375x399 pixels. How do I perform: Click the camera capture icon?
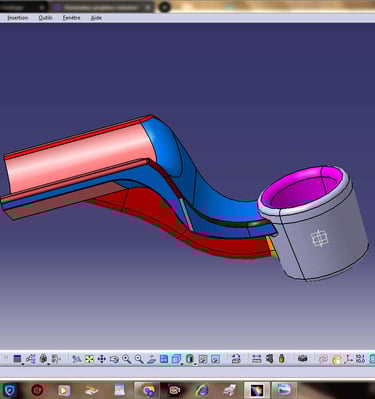302,358
